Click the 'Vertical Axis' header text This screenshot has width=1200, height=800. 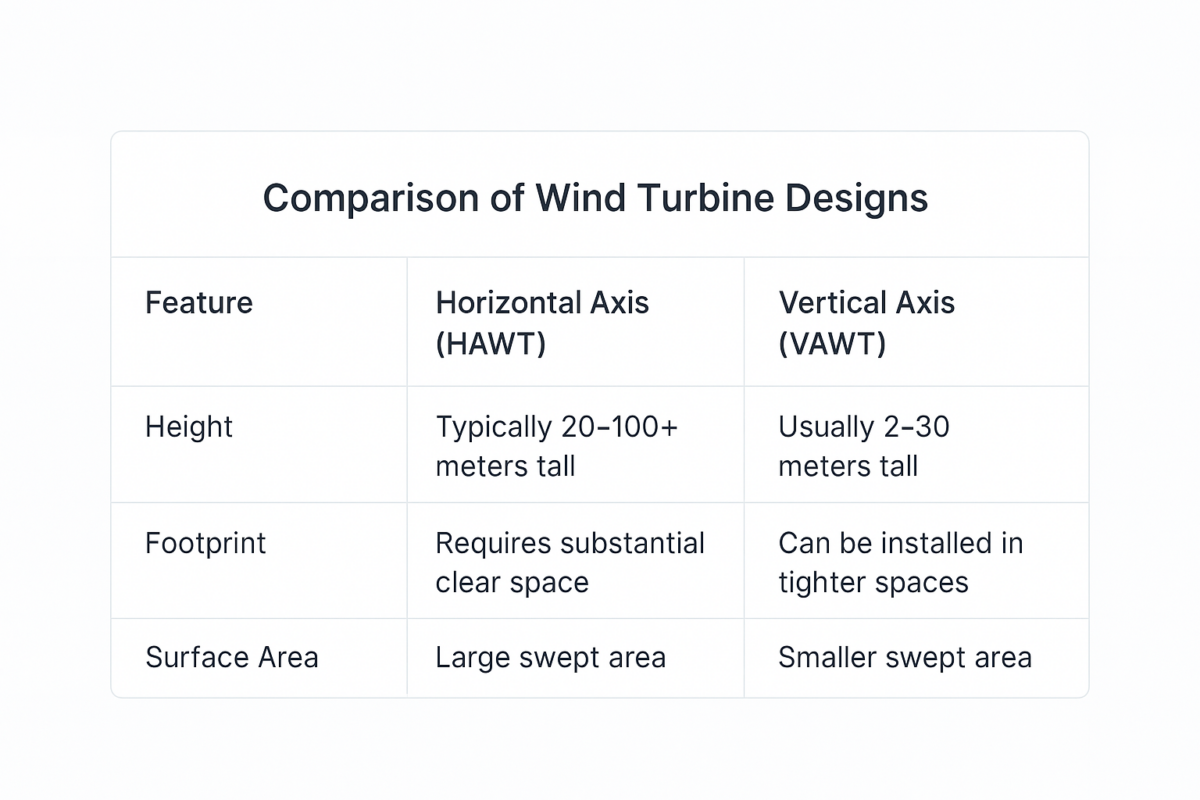[x=866, y=303]
